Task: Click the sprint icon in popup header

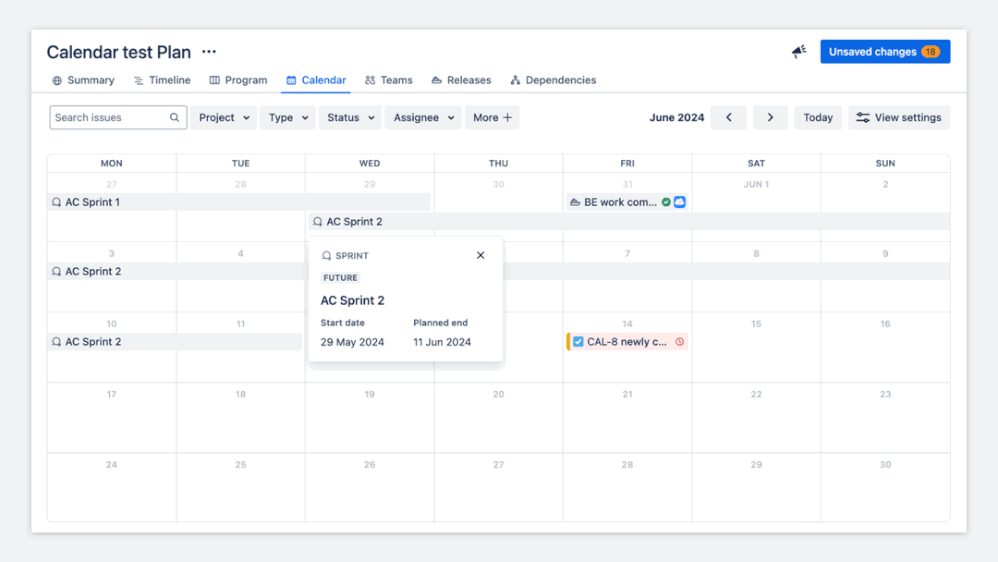Action: click(x=327, y=255)
